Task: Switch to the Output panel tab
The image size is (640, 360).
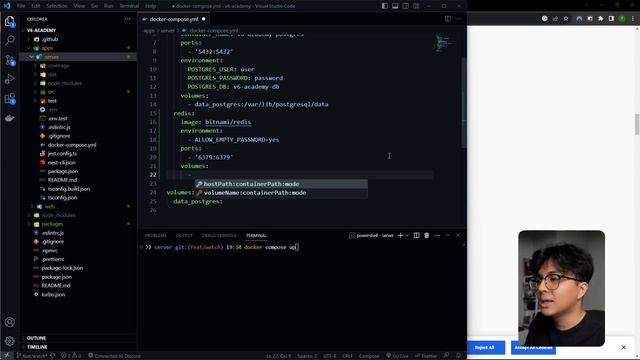Action: click(184, 236)
